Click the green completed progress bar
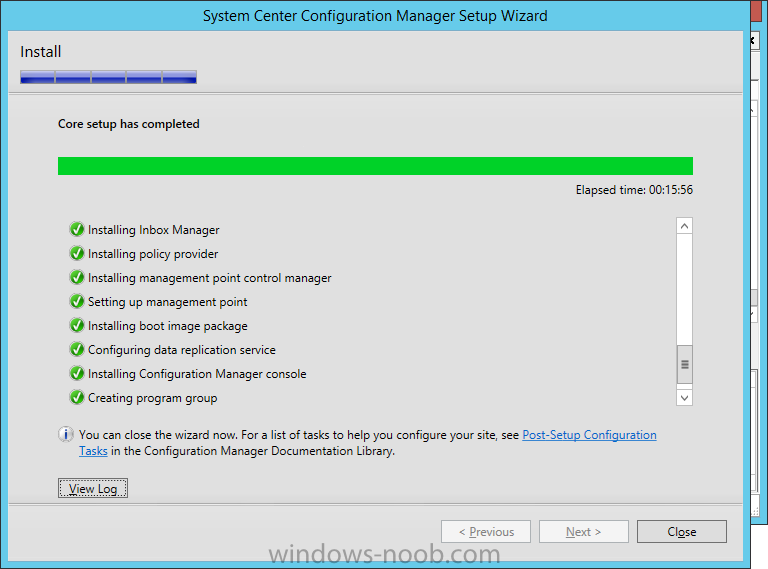This screenshot has width=768, height=569. click(375, 166)
